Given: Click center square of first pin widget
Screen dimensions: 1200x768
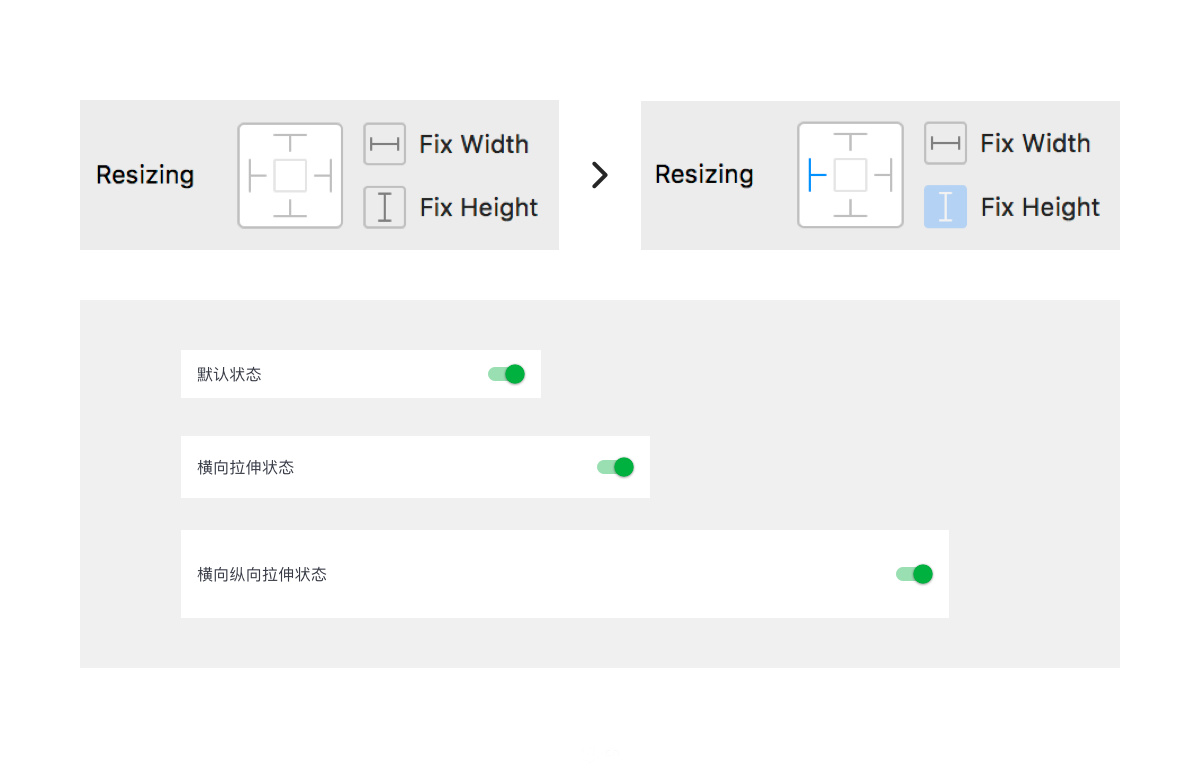Looking at the screenshot, I should tap(290, 176).
